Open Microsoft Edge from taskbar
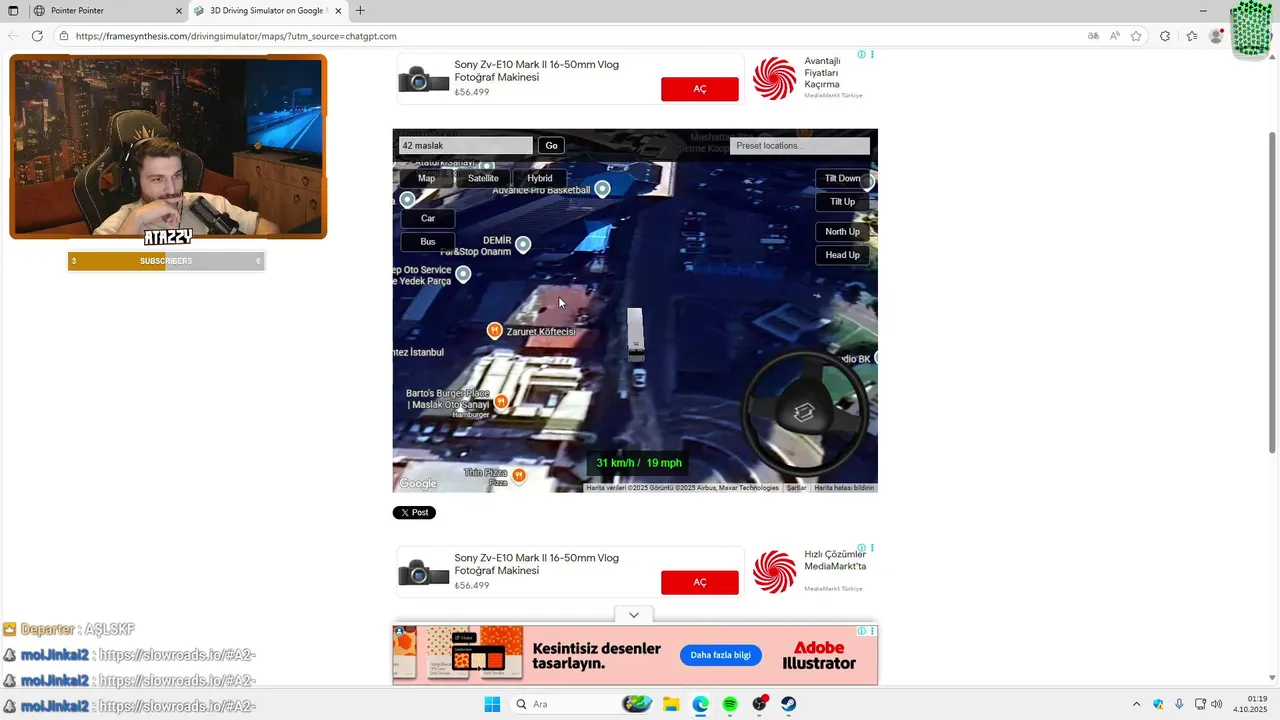The height and width of the screenshot is (720, 1280). click(700, 704)
